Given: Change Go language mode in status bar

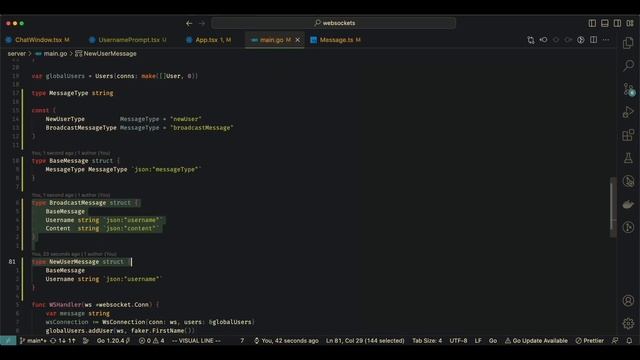Looking at the screenshot, I should pos(493,340).
